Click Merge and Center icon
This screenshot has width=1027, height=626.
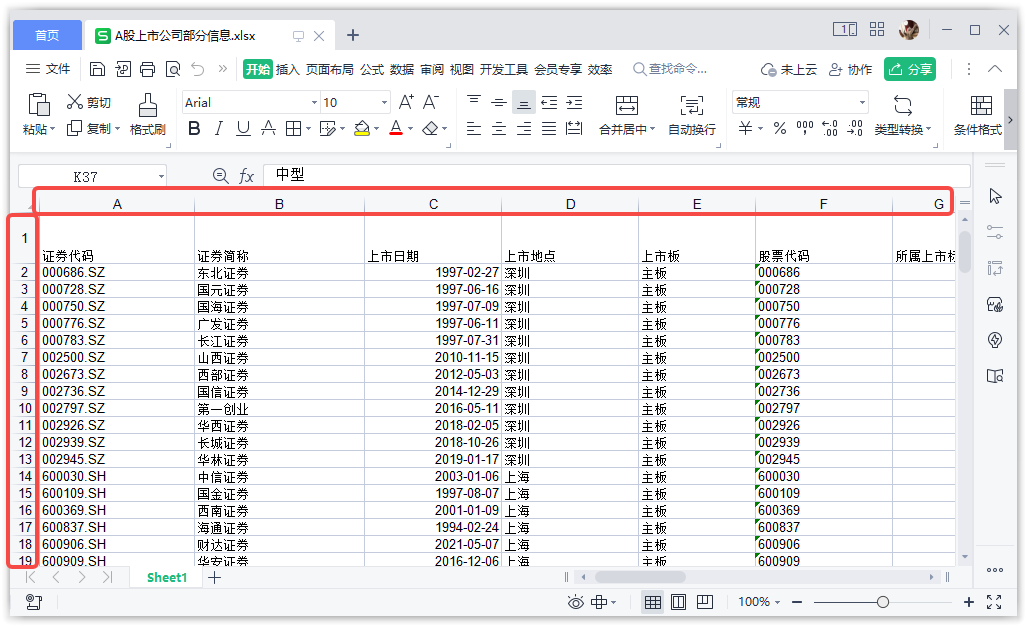[626, 105]
